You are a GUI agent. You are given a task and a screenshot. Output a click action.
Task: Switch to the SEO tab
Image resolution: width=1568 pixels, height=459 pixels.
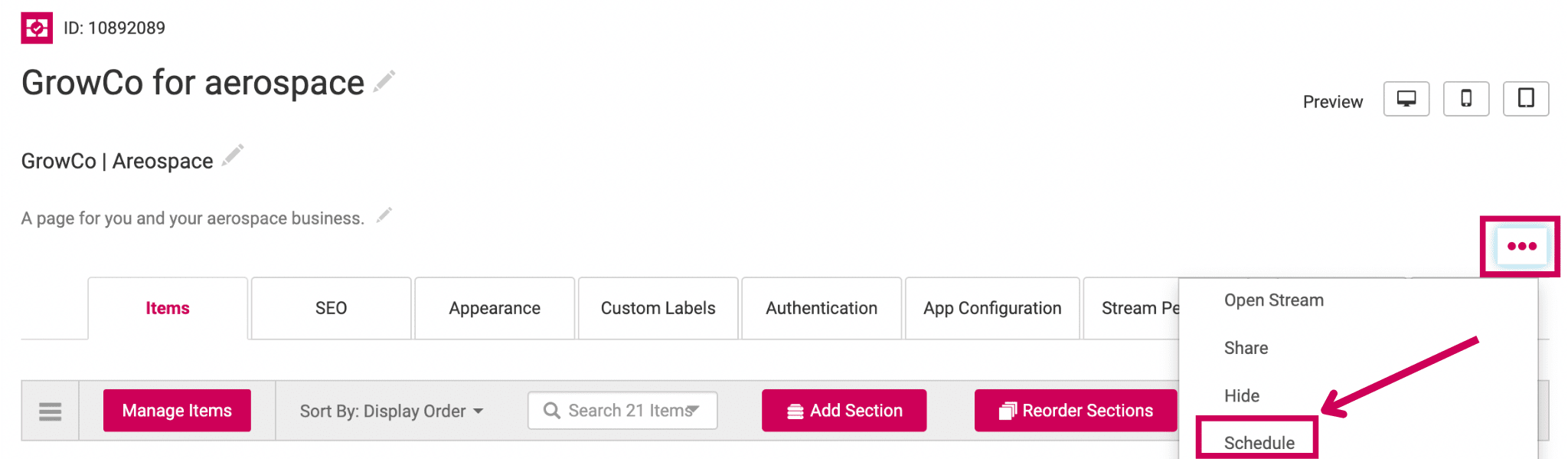(x=331, y=308)
